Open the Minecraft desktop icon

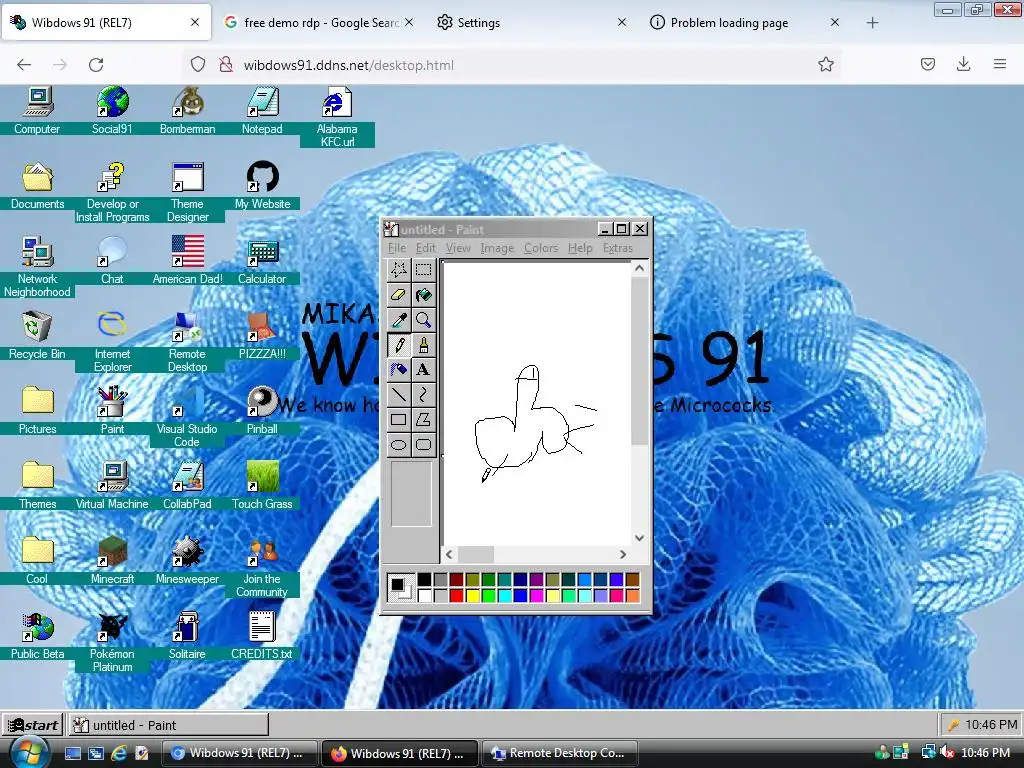[x=112, y=560]
